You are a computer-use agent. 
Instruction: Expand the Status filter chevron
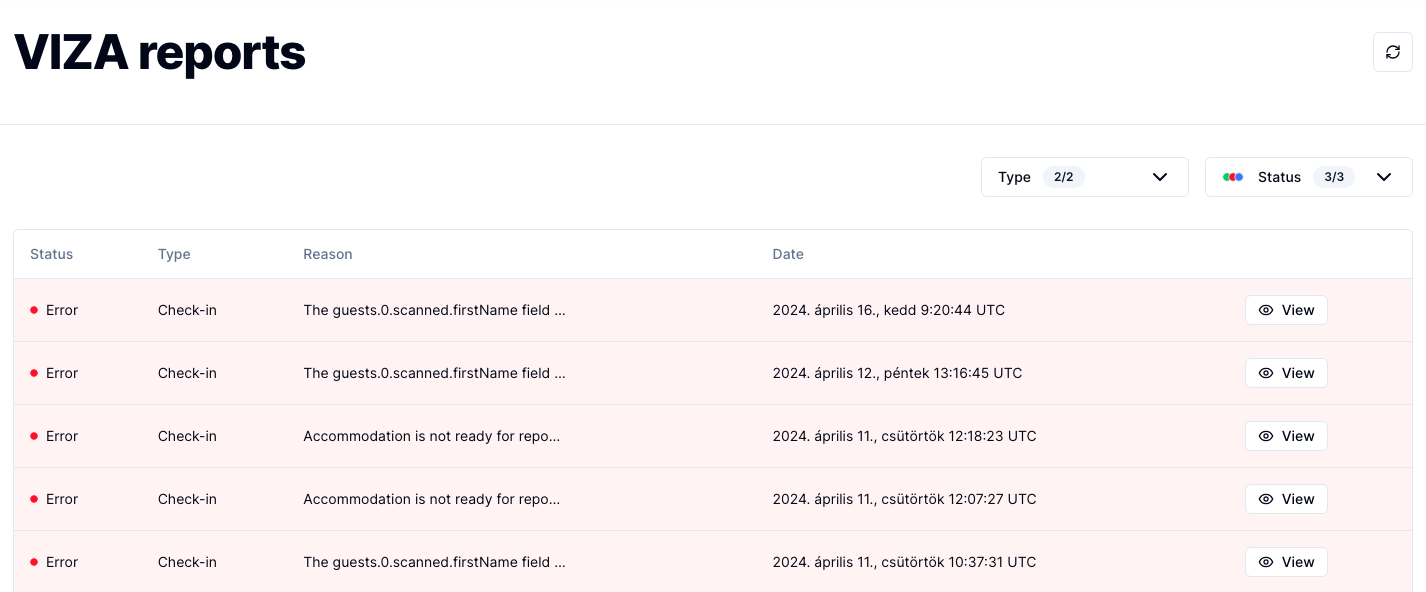1384,177
